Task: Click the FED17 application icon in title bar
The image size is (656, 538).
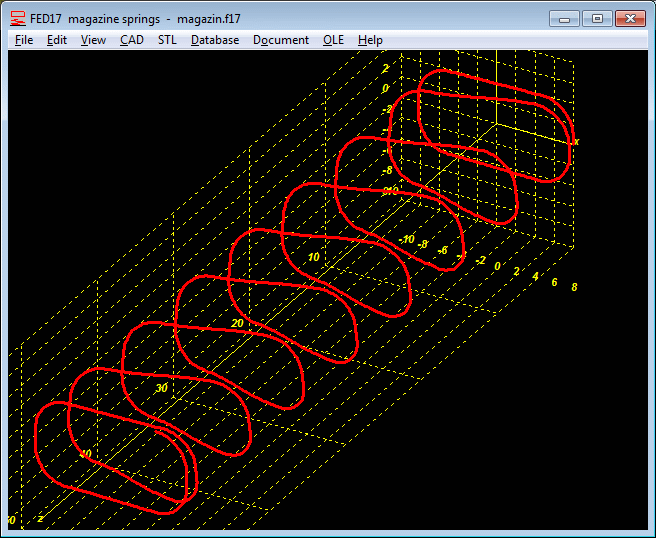Action: (18, 19)
